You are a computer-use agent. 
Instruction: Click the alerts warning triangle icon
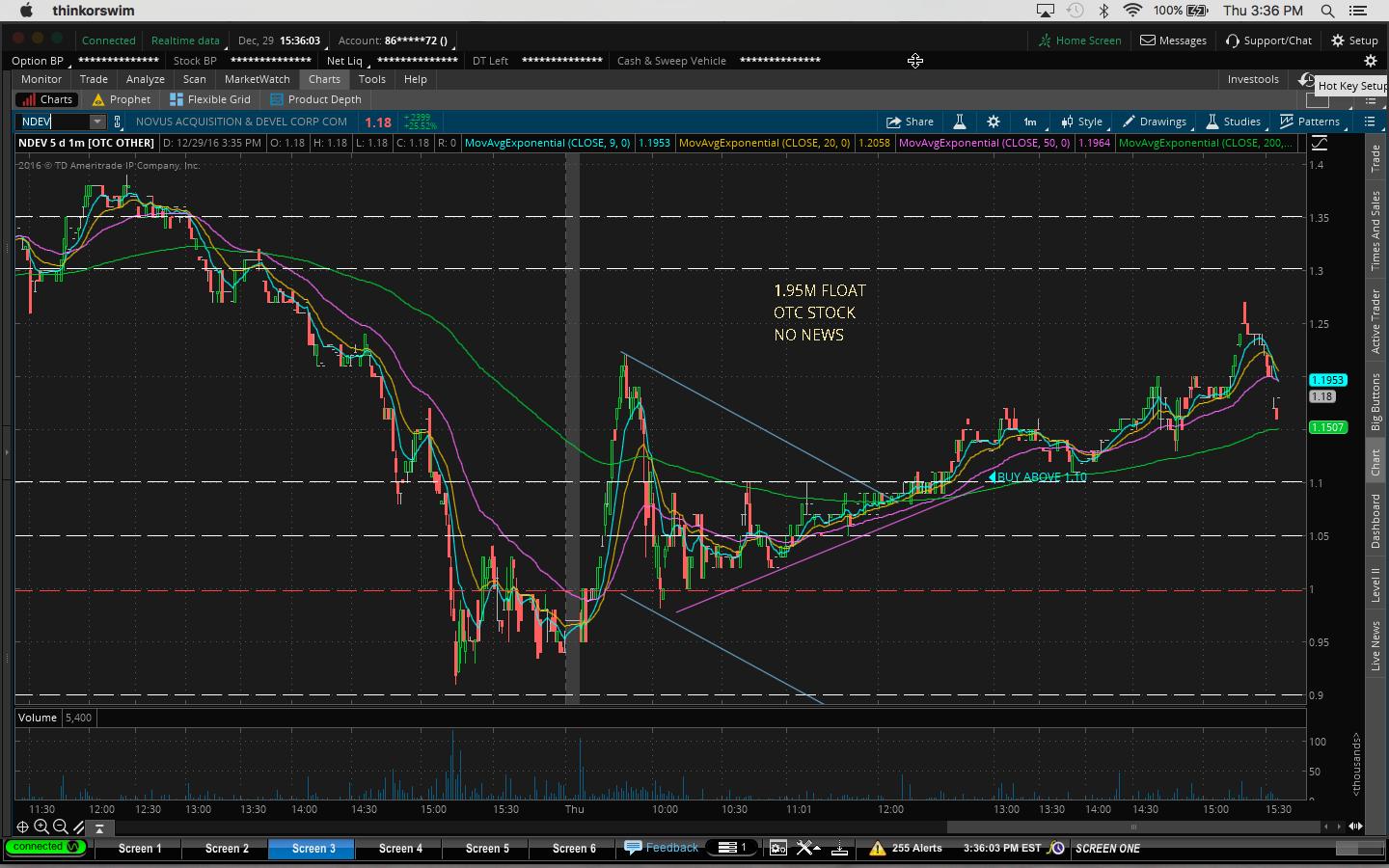(x=877, y=849)
